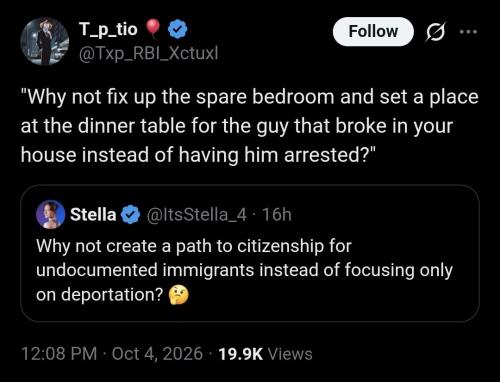Click the thinking face emoji
The width and height of the screenshot is (500, 382).
click(179, 295)
